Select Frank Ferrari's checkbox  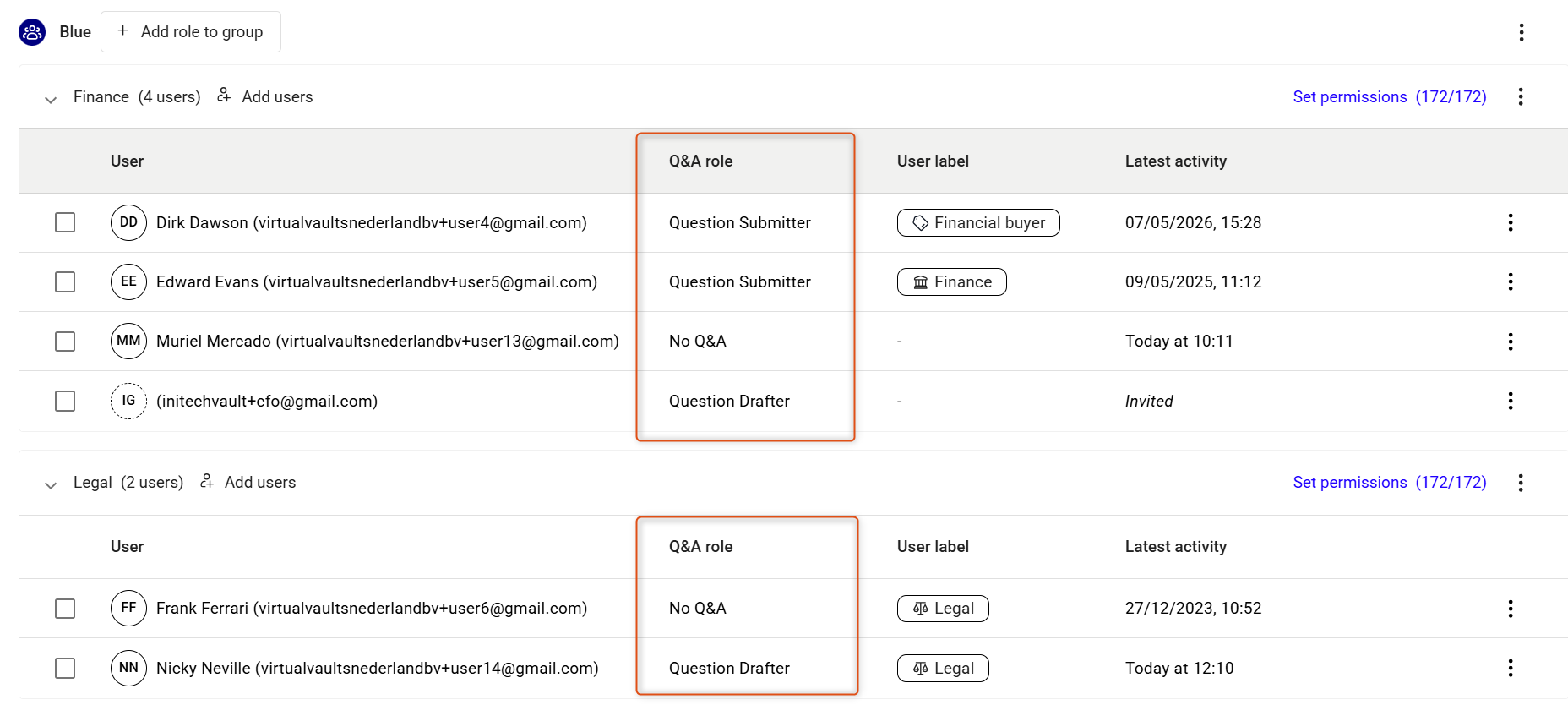pyautogui.click(x=65, y=609)
